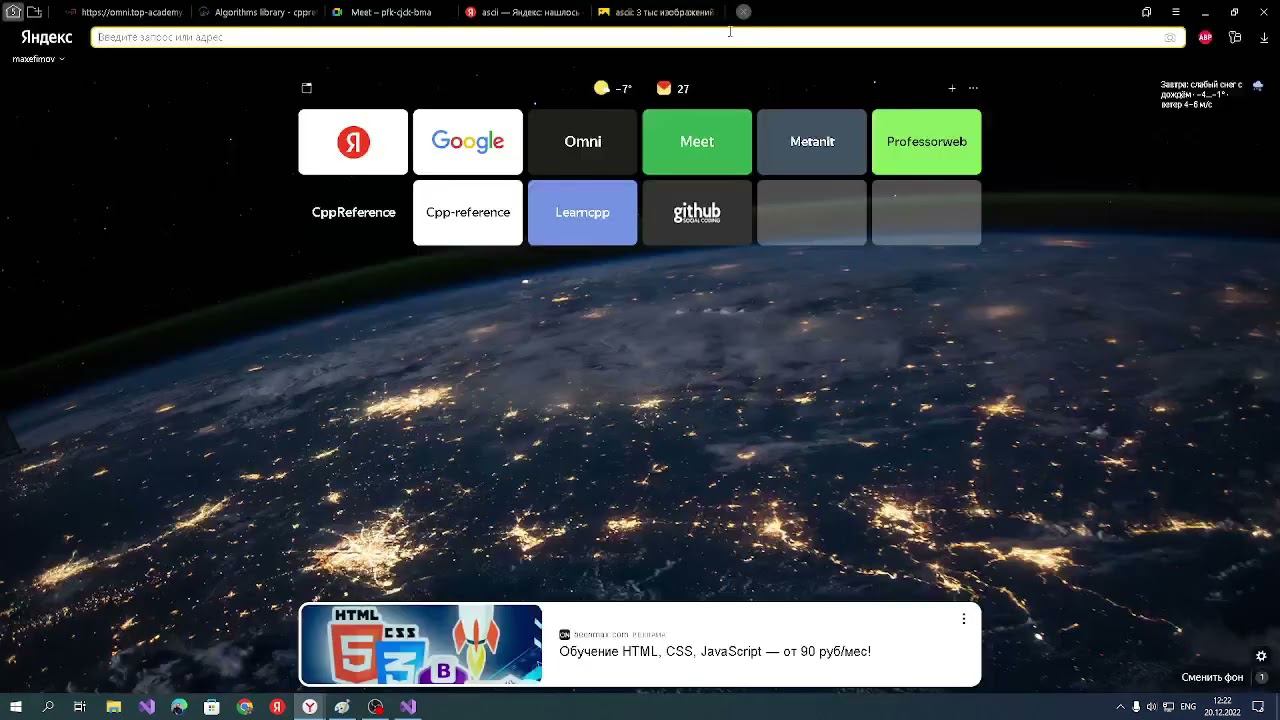Screen dimensions: 1280x720
Task: Click the home start page icon in tab bar
Action: [x=13, y=12]
